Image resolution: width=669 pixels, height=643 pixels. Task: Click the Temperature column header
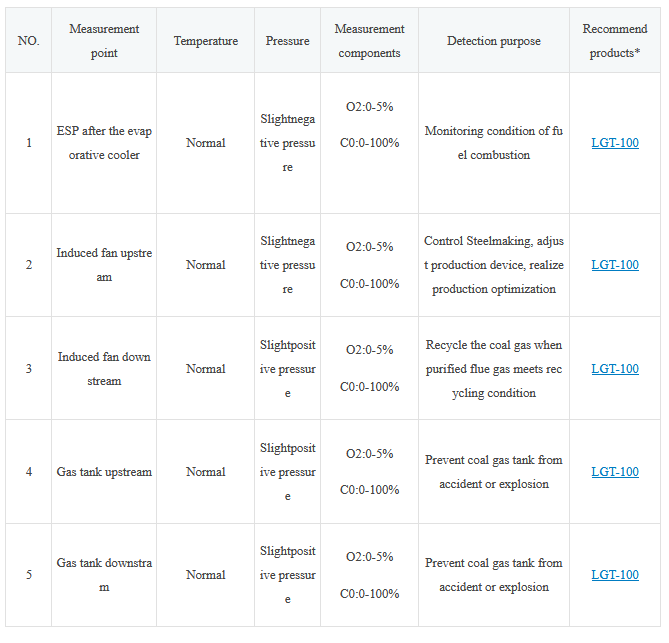coord(205,41)
